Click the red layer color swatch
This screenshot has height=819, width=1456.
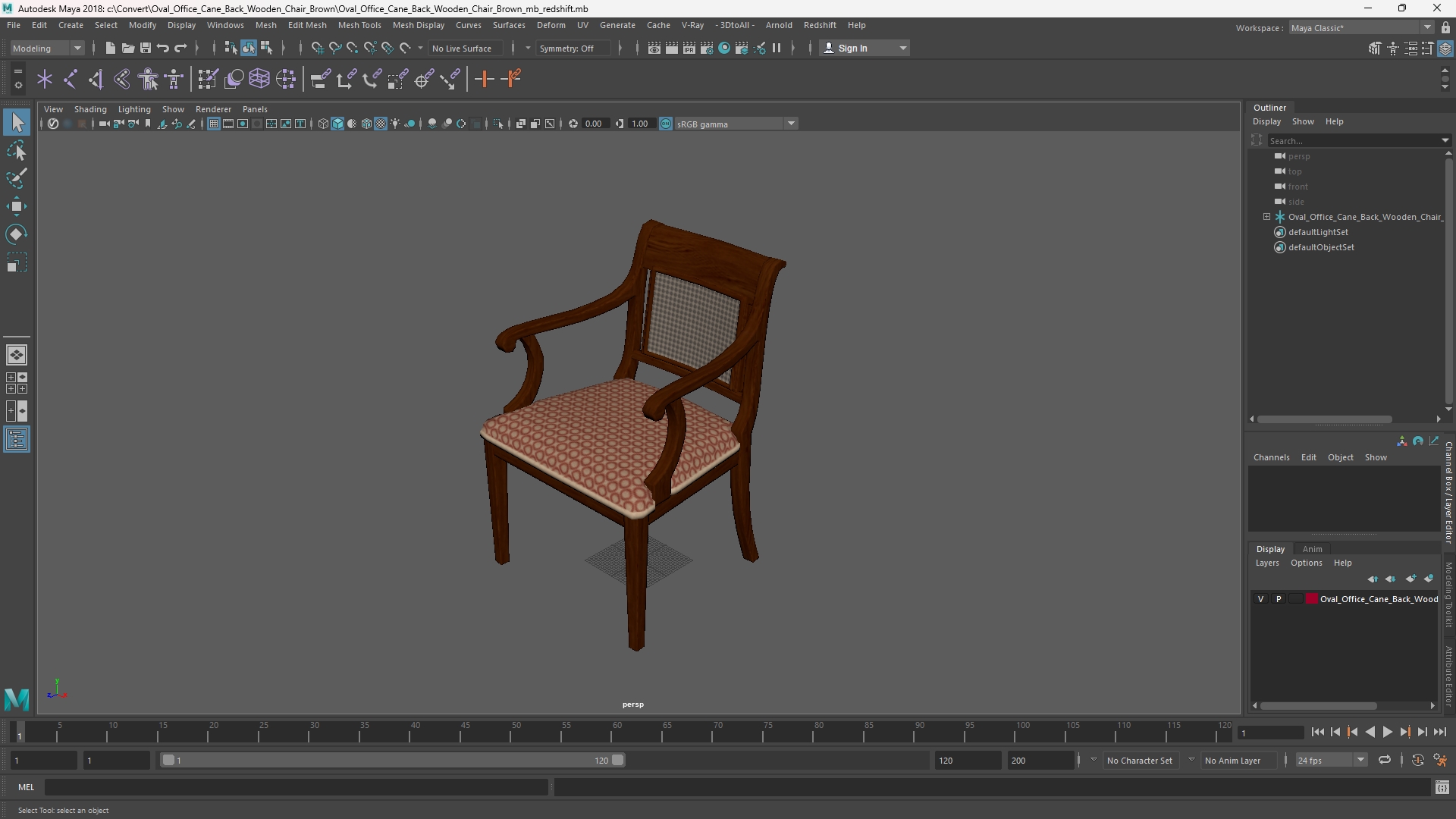click(1312, 599)
